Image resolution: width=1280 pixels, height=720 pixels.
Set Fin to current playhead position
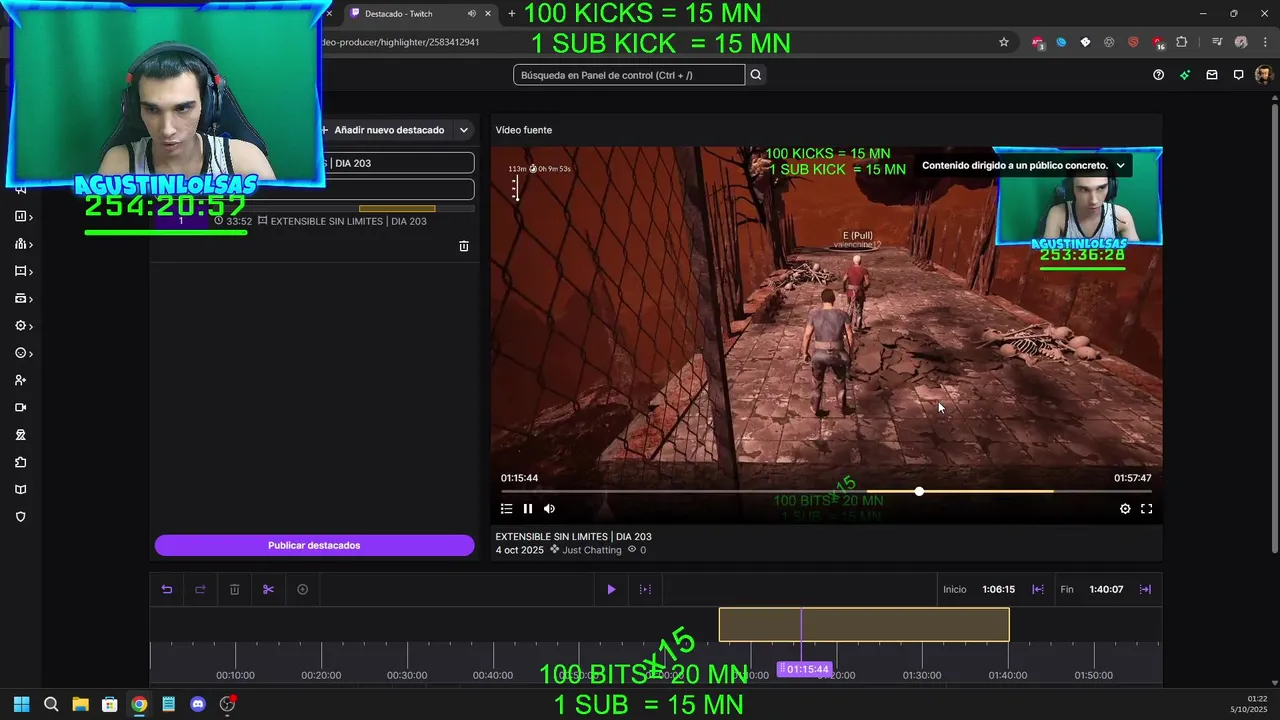[1145, 589]
